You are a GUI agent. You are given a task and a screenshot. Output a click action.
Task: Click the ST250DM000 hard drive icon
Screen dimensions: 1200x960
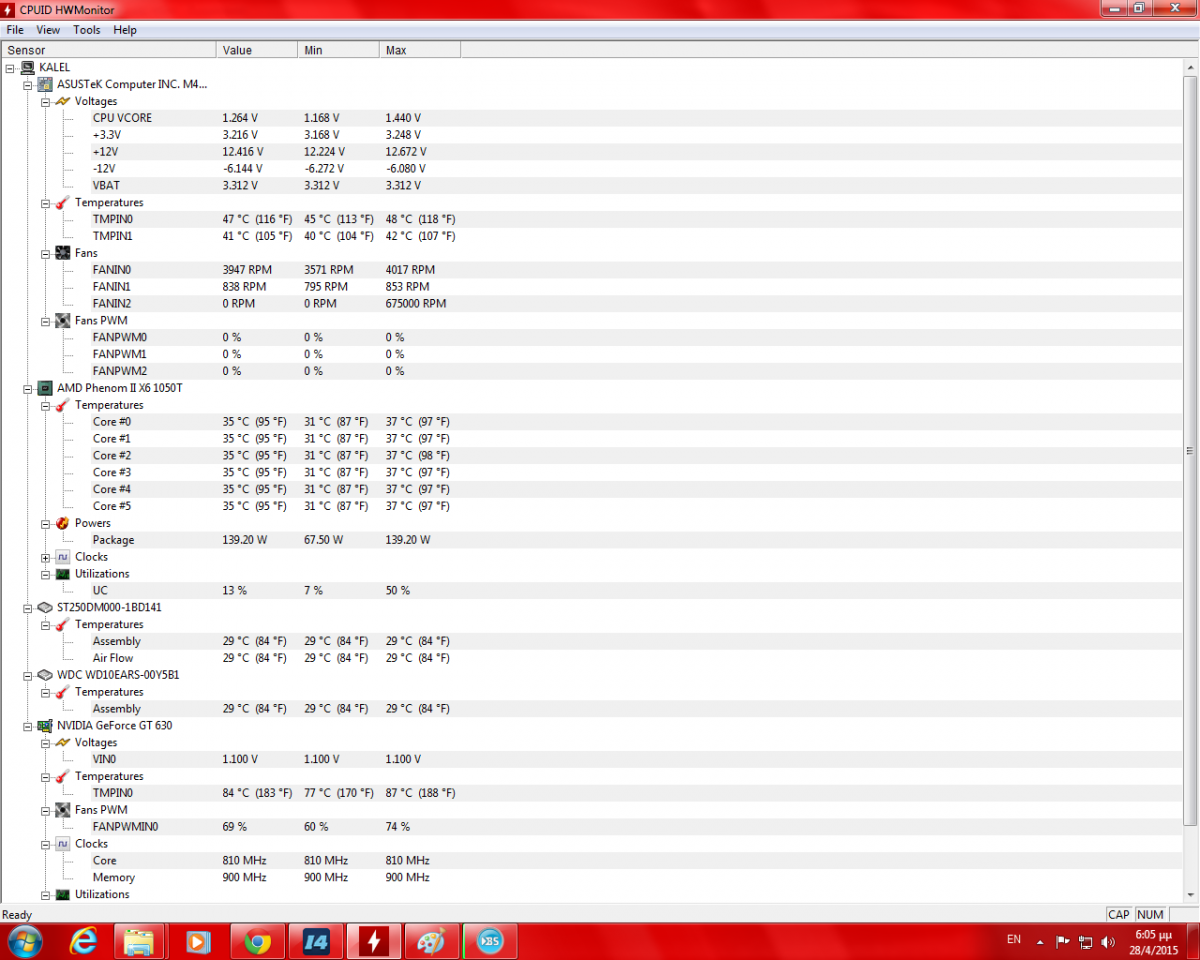(x=45, y=607)
